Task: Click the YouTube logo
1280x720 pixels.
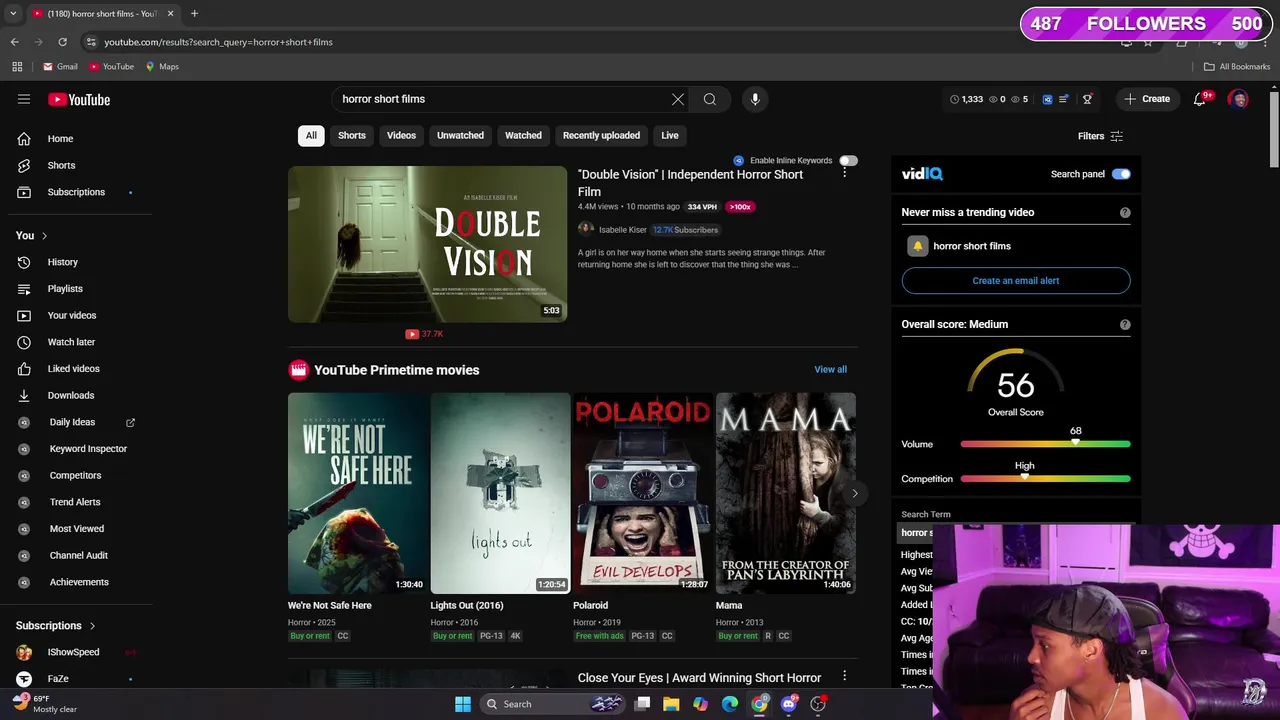Action: [x=79, y=99]
